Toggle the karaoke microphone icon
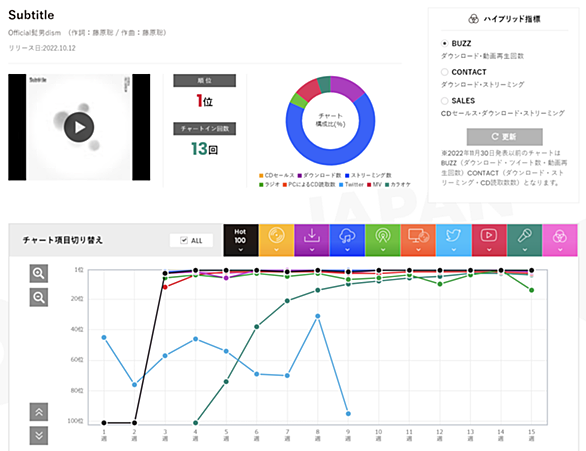 (524, 235)
